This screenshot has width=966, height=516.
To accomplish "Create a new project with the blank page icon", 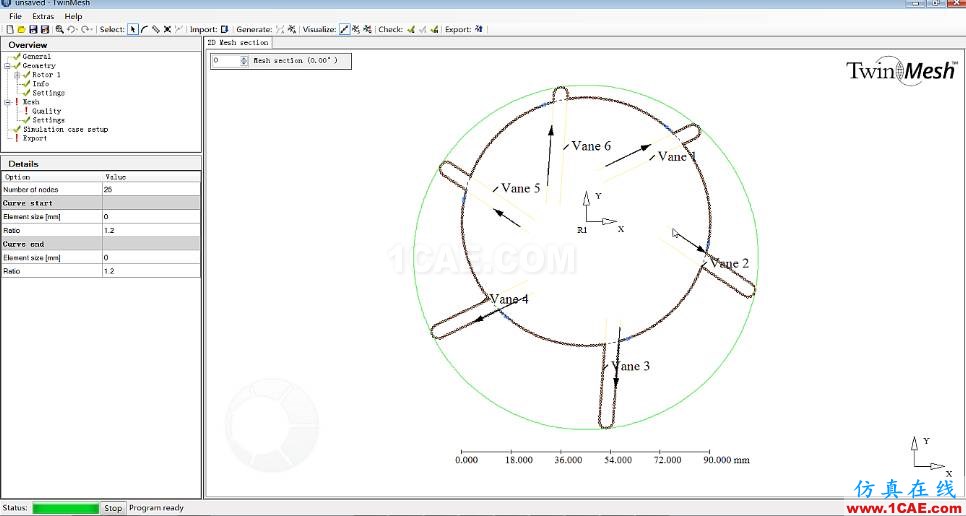I will tap(10, 29).
